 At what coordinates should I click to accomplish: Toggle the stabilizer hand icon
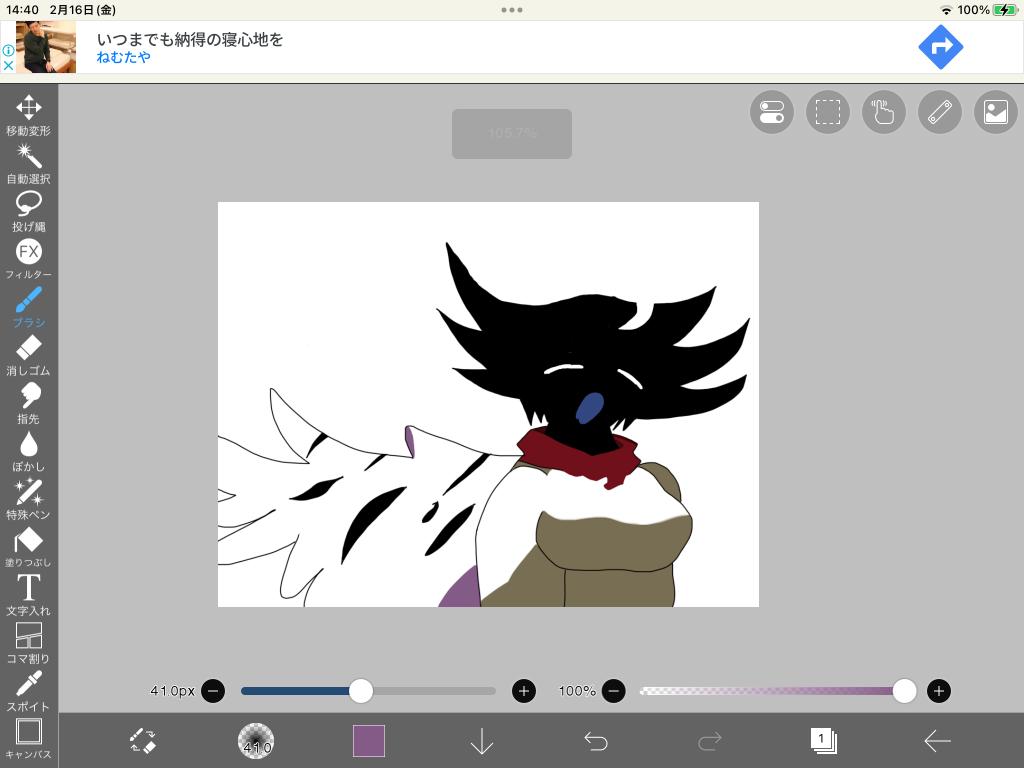click(883, 112)
